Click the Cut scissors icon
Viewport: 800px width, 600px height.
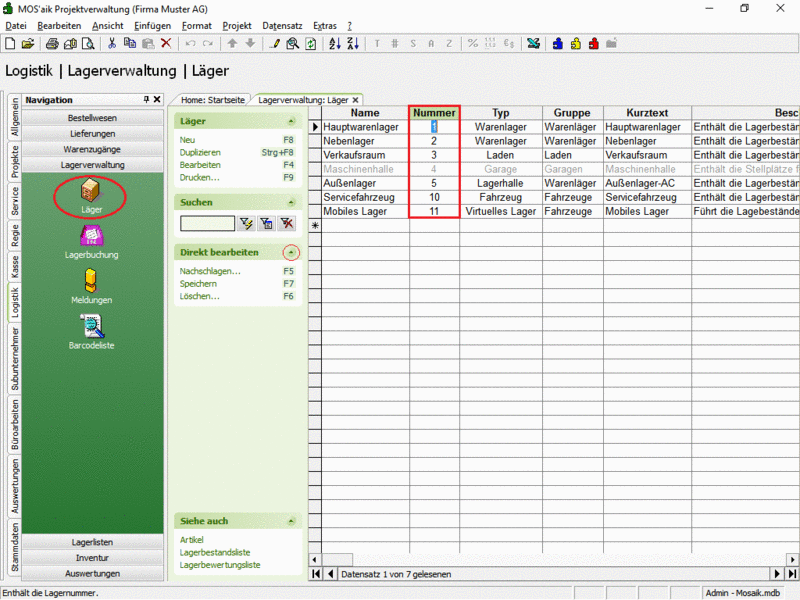pos(112,44)
